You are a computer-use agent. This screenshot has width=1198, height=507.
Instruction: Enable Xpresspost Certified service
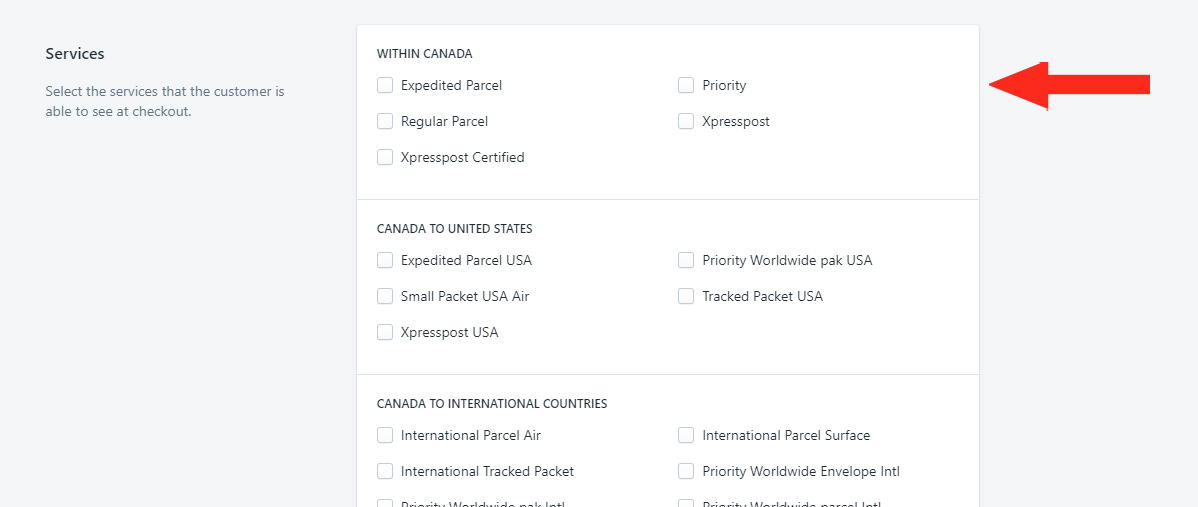pyautogui.click(x=385, y=157)
